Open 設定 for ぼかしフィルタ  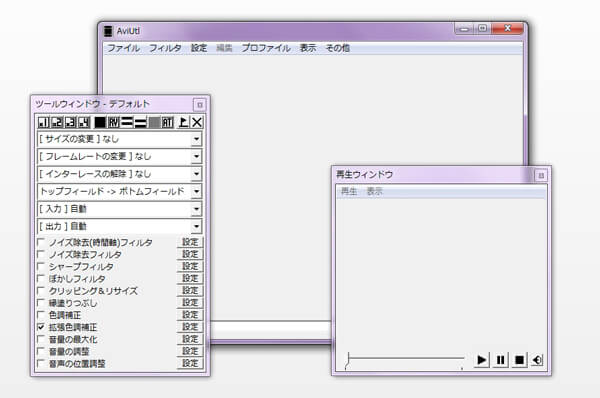pos(190,279)
